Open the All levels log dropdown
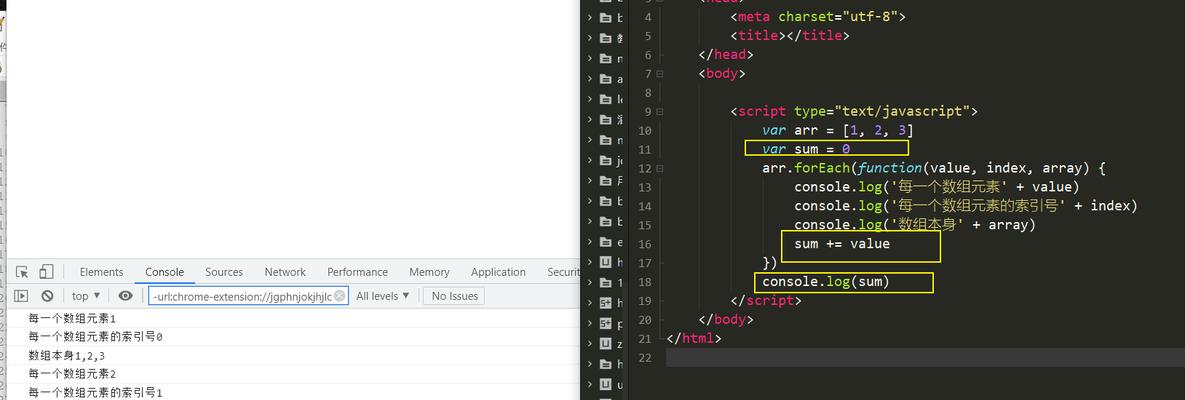Viewport: 1185px width, 400px height. [383, 296]
